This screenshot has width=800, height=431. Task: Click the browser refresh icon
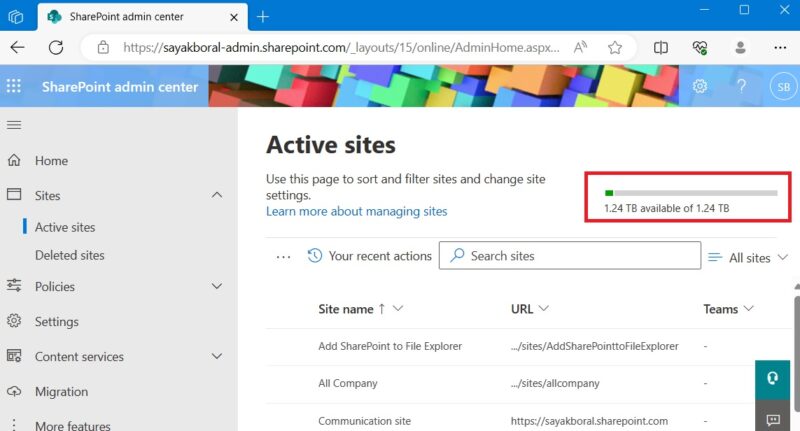point(56,47)
